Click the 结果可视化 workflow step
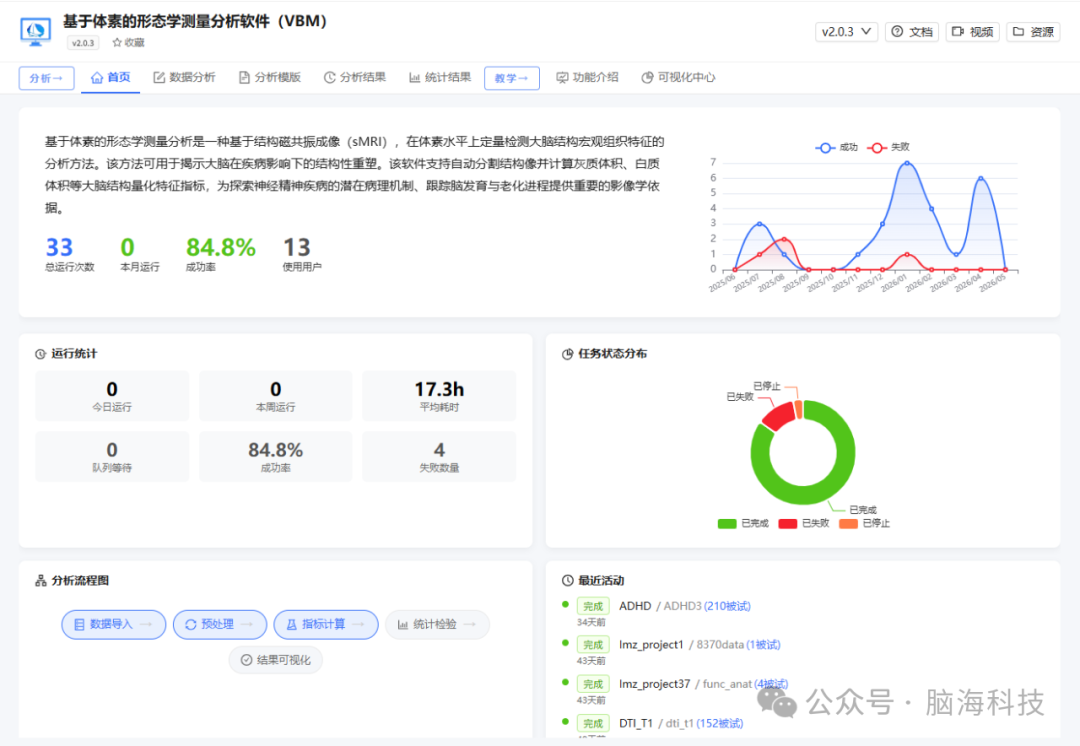1080x746 pixels. click(276, 660)
